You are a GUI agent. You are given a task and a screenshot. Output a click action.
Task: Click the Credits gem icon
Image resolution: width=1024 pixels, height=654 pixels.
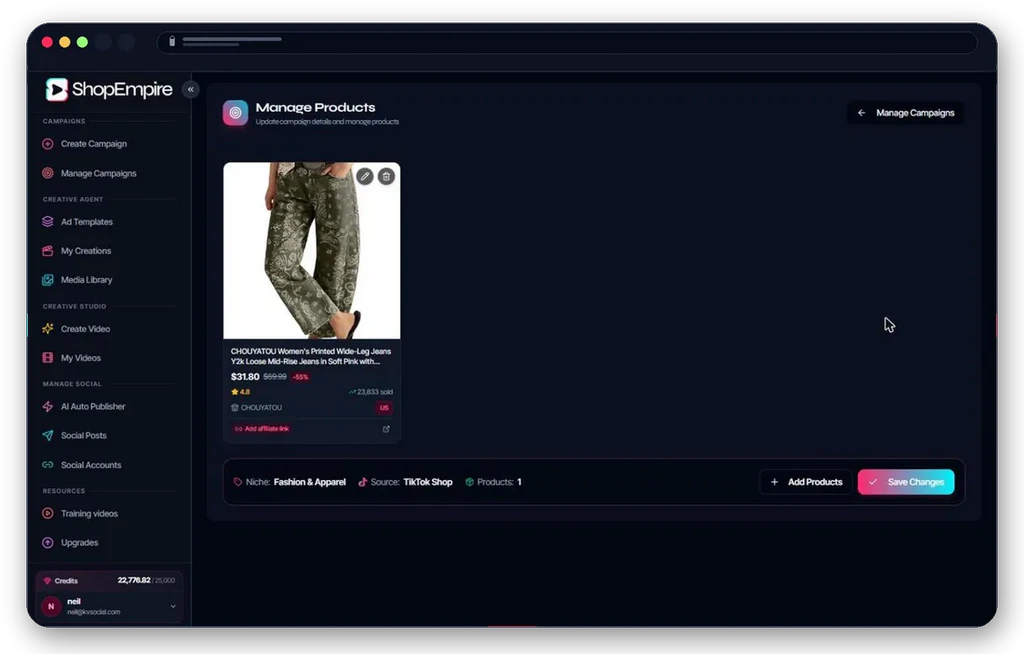click(x=47, y=581)
